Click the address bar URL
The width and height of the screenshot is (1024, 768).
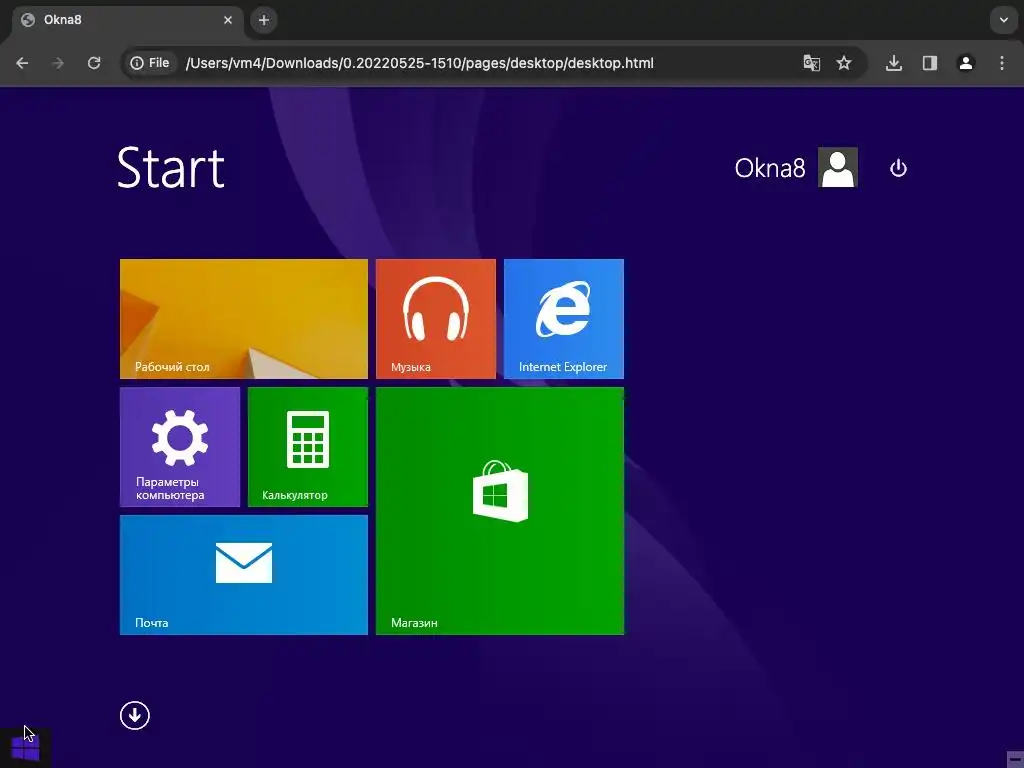click(x=419, y=63)
